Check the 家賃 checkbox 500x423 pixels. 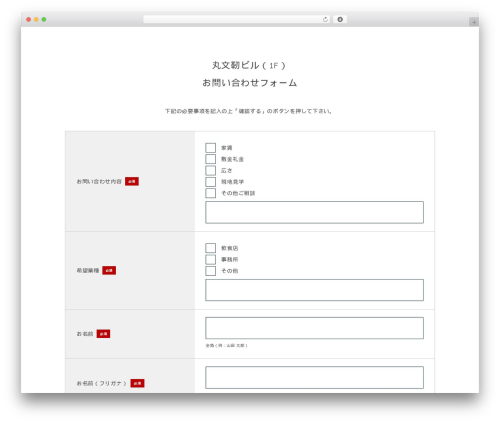click(x=210, y=148)
